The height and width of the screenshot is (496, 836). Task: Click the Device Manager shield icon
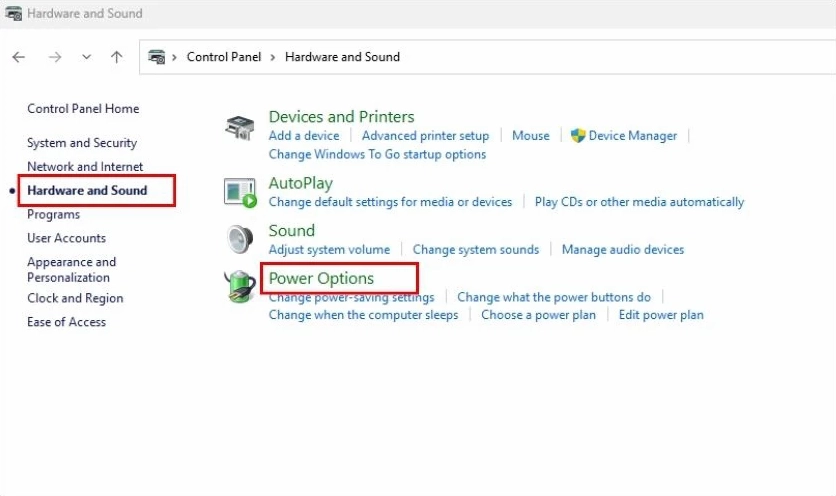577,136
